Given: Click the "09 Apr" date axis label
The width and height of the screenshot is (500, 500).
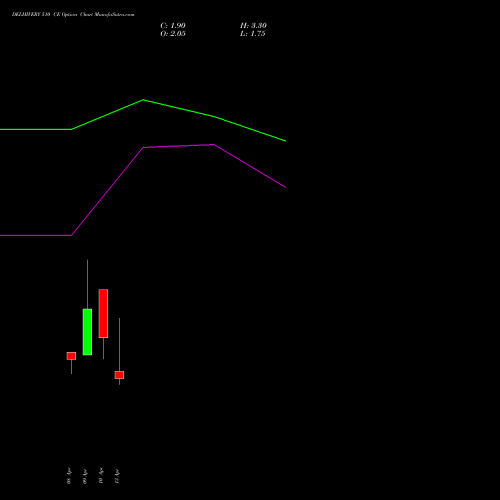Looking at the screenshot, I should point(85,476).
